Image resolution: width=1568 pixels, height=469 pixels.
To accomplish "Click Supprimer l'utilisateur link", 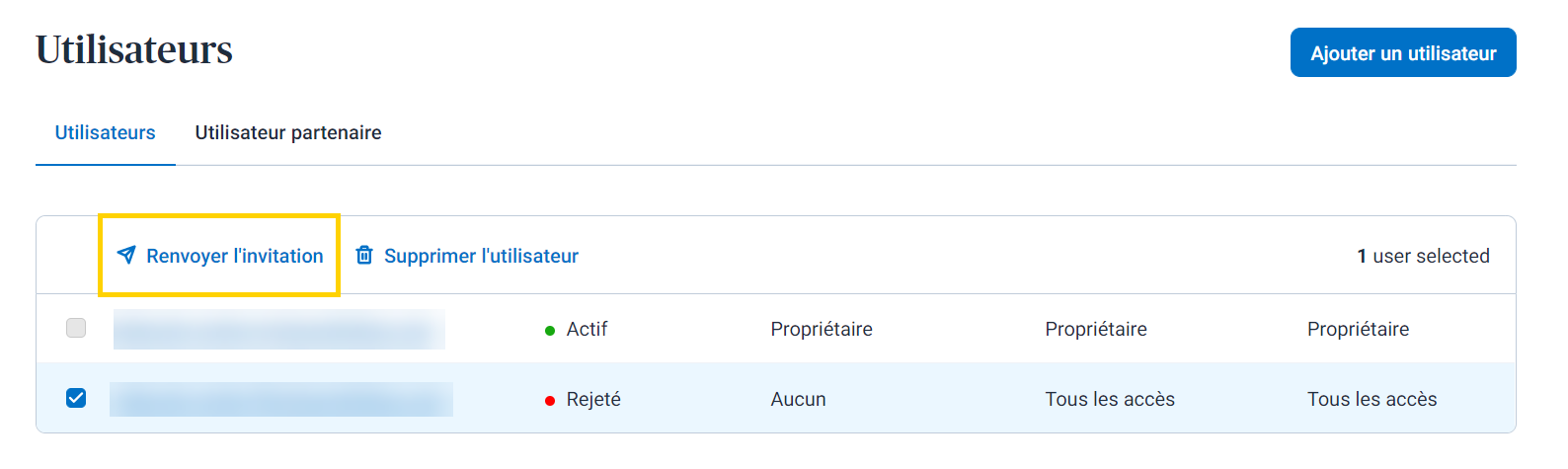I will coord(481,256).
